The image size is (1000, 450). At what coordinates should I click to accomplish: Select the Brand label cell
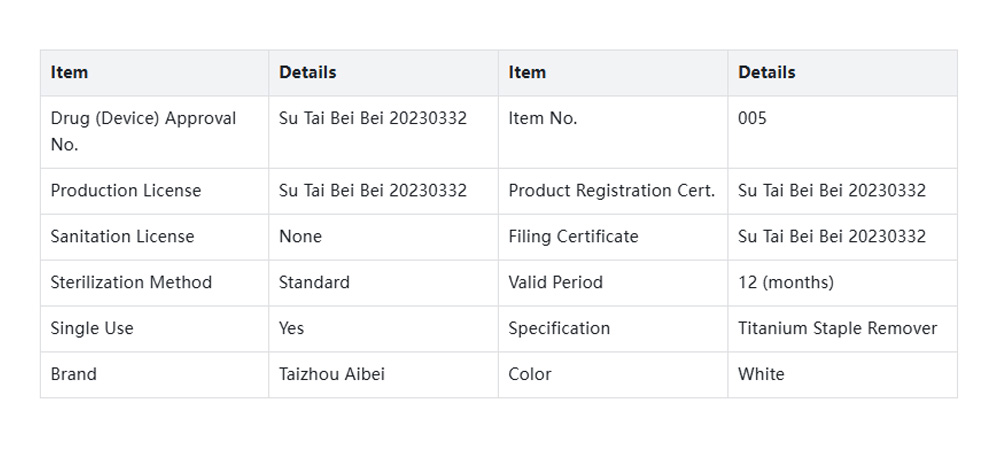[74, 374]
